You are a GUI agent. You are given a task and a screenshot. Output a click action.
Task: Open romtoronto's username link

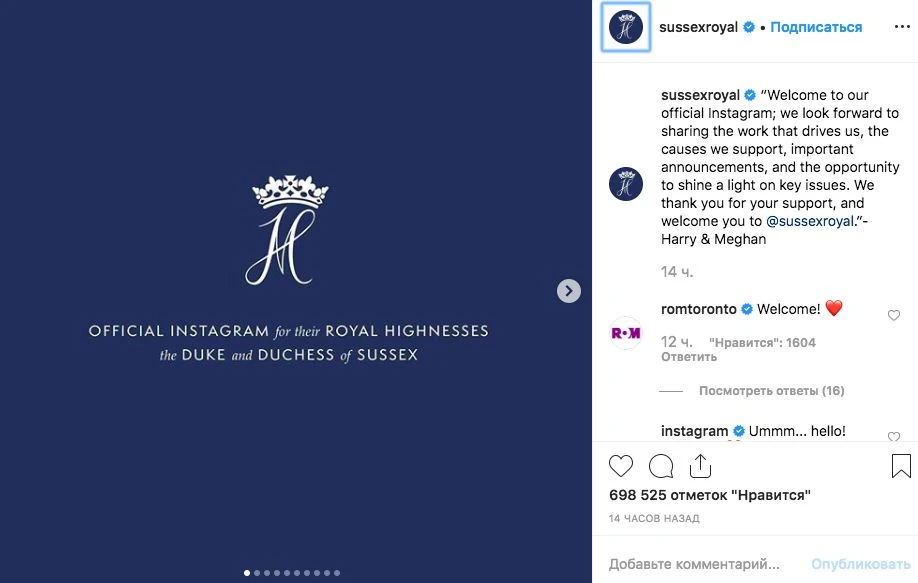tap(699, 310)
